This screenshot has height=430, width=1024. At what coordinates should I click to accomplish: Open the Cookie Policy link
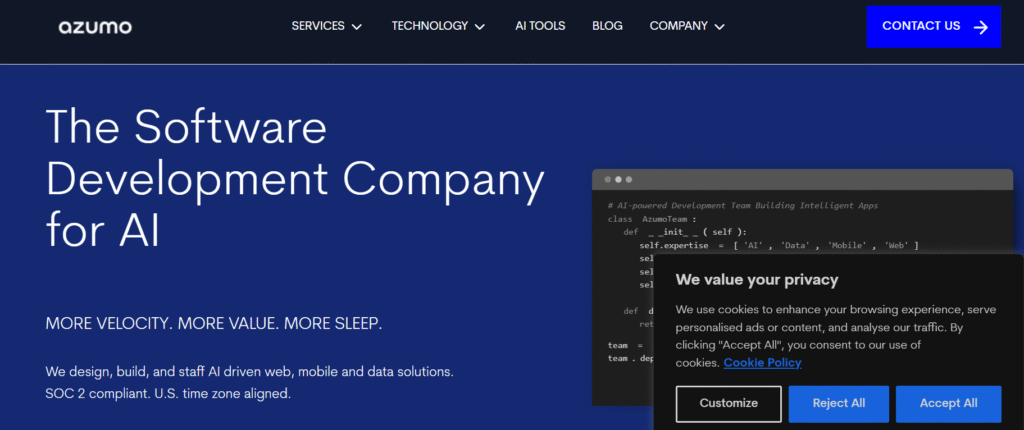point(762,363)
